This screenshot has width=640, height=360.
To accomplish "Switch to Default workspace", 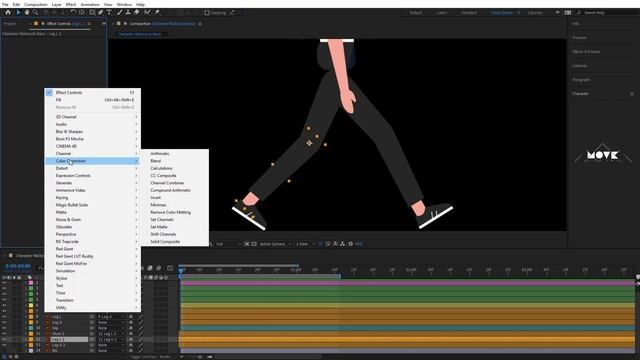I will point(416,13).
